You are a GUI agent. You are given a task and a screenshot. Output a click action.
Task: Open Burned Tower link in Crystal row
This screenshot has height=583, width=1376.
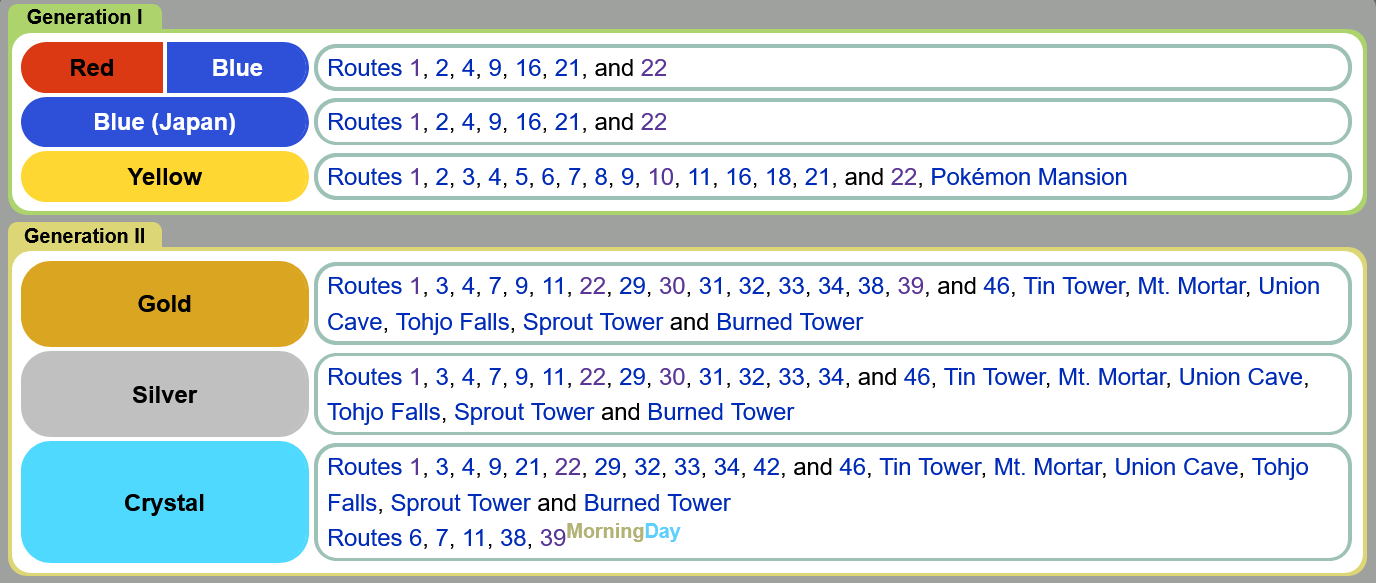pyautogui.click(x=657, y=502)
